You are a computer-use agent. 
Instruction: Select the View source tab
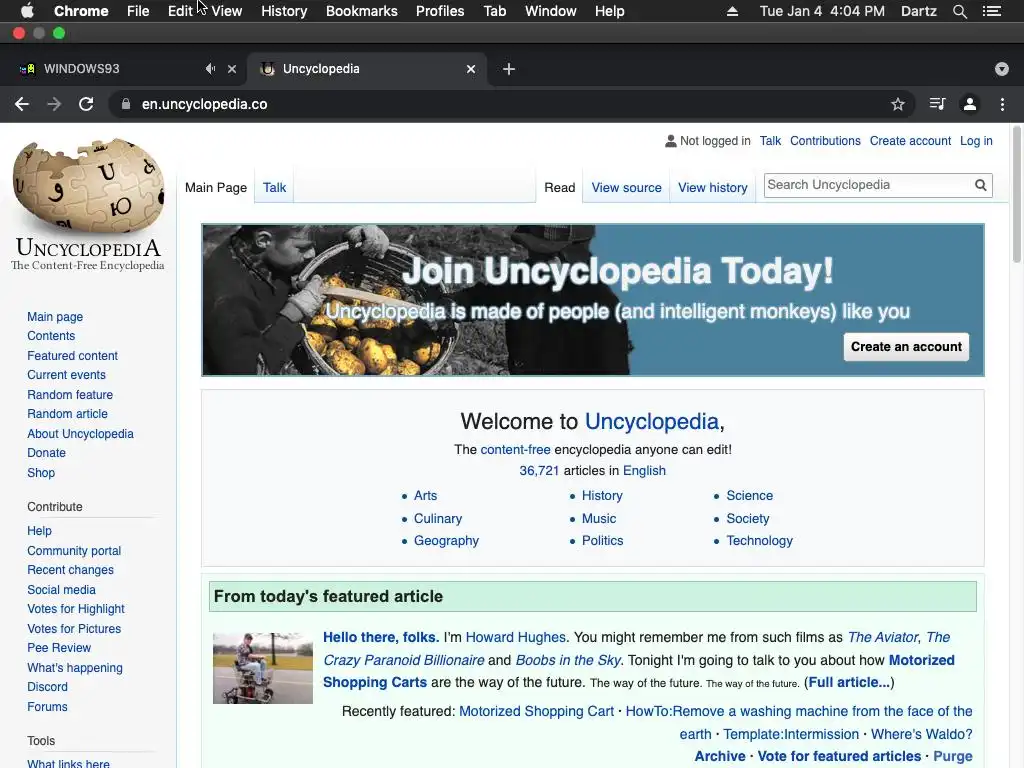[626, 187]
